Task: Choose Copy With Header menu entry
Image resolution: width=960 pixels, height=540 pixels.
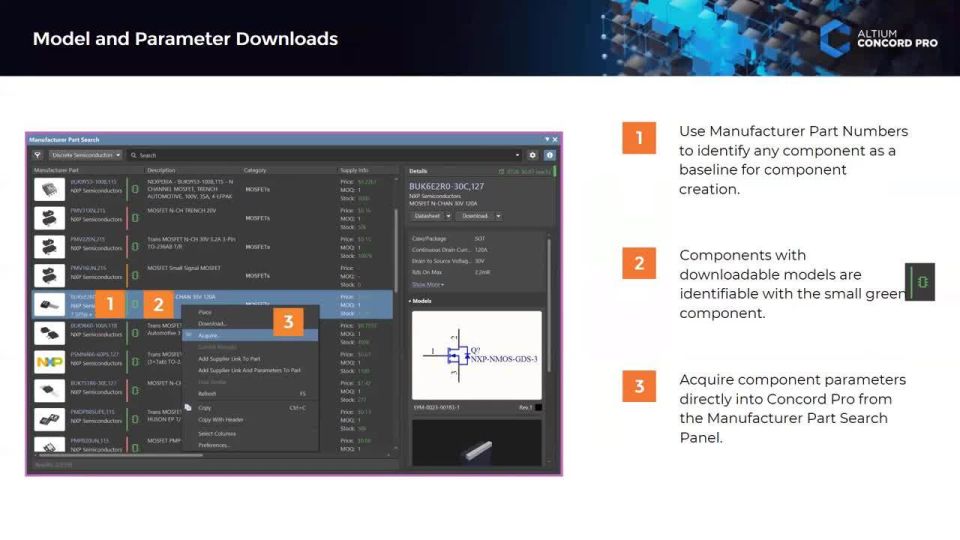Action: point(220,420)
